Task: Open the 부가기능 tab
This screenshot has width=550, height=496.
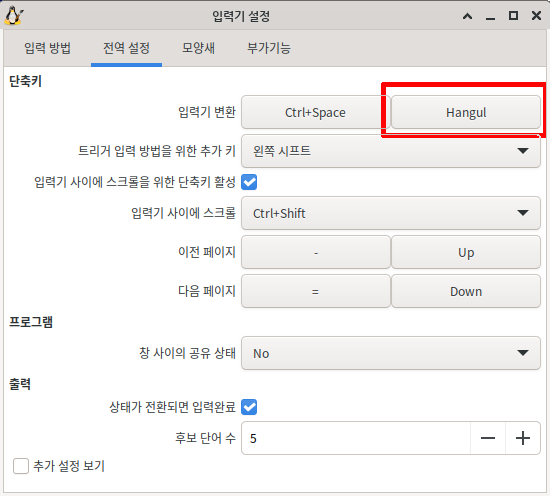Action: 269,48
